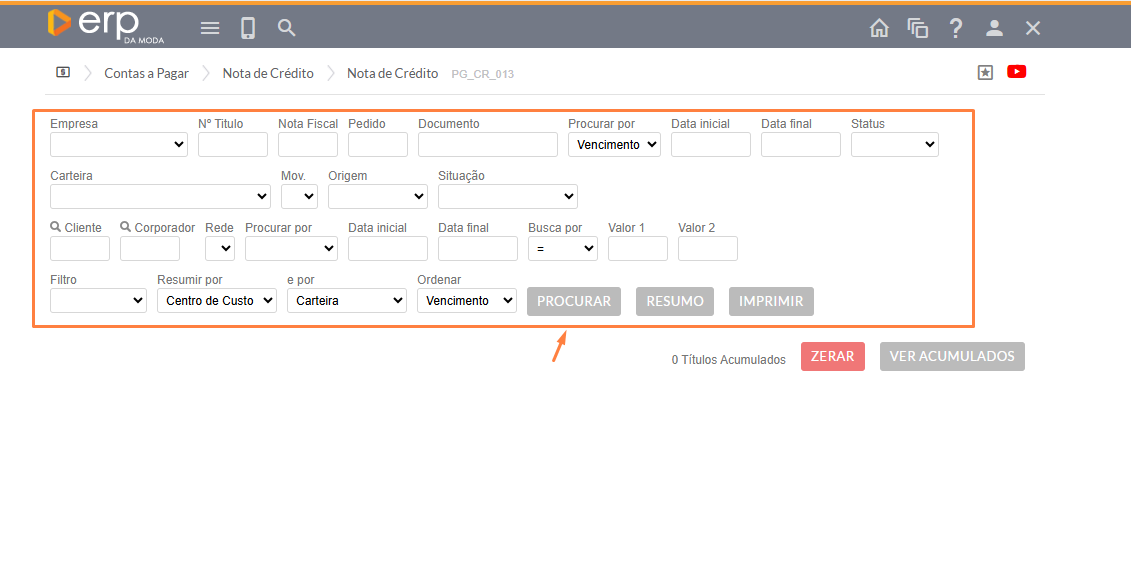Open first Nota de Crédito breadcrumb
Image resolution: width=1131 pixels, height=588 pixels.
(x=268, y=73)
